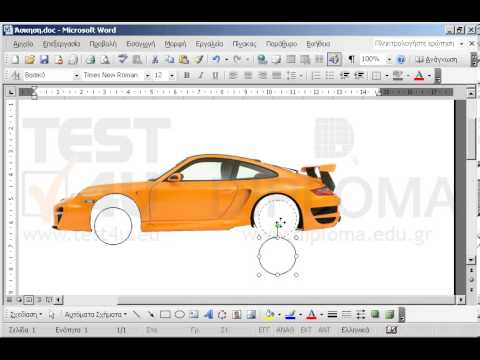
Task: Open the Αυτόματα Σχήματα shapes menu
Action: coord(96,315)
